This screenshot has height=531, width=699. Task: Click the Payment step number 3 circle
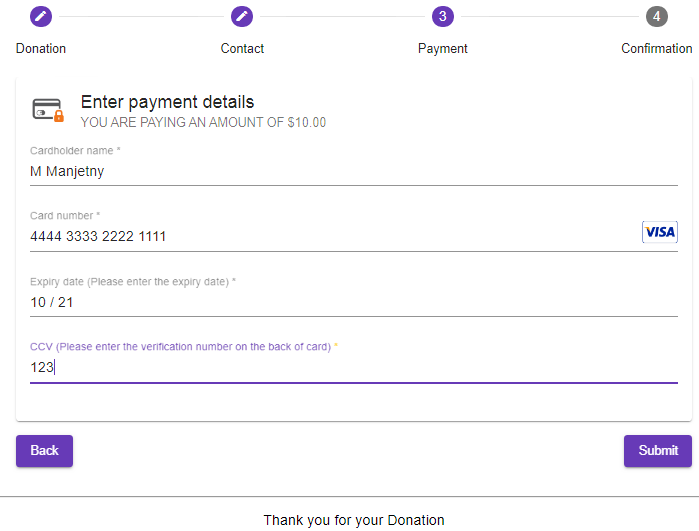pos(443,16)
